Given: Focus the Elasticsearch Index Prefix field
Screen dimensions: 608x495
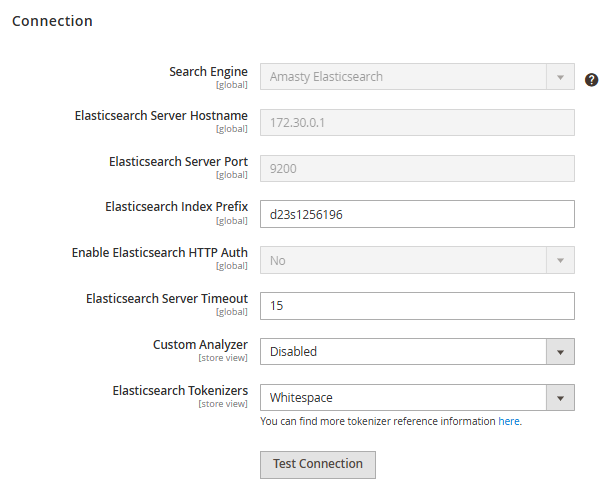Looking at the screenshot, I should (417, 214).
